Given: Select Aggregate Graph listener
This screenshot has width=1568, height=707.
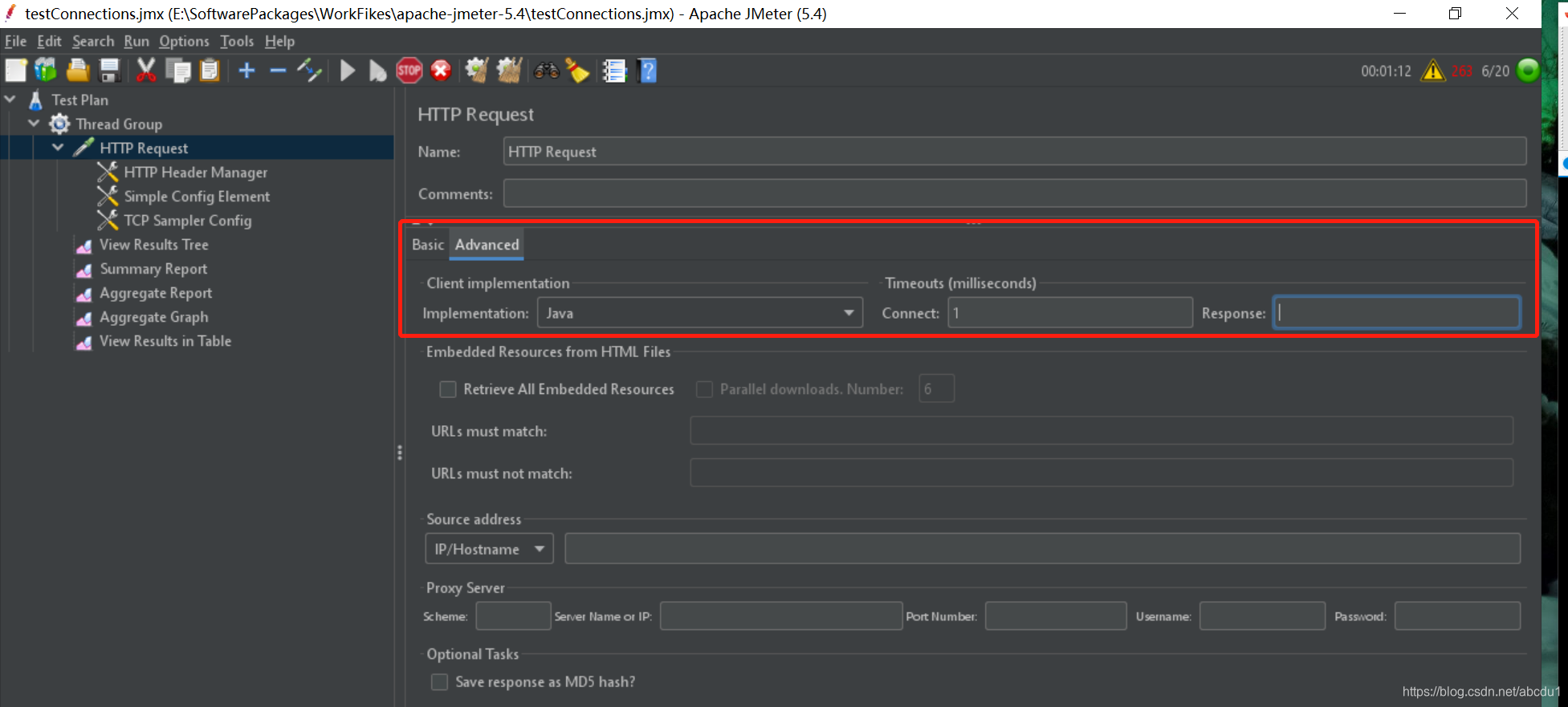Looking at the screenshot, I should pyautogui.click(x=153, y=317).
